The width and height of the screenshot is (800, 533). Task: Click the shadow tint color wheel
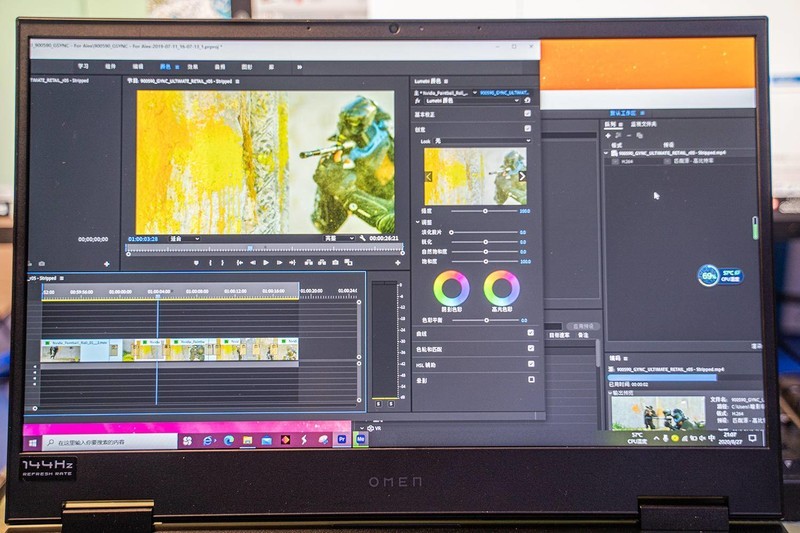coord(451,288)
